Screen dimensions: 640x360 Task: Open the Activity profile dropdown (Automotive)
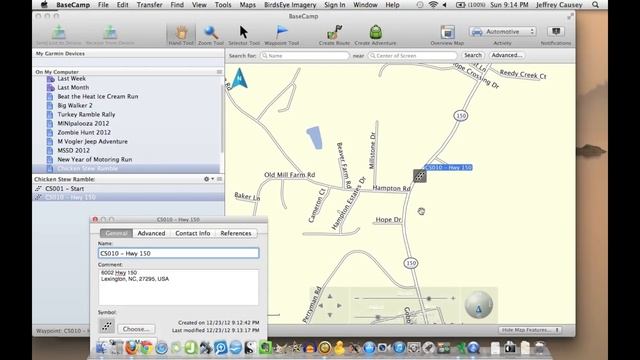tap(502, 31)
